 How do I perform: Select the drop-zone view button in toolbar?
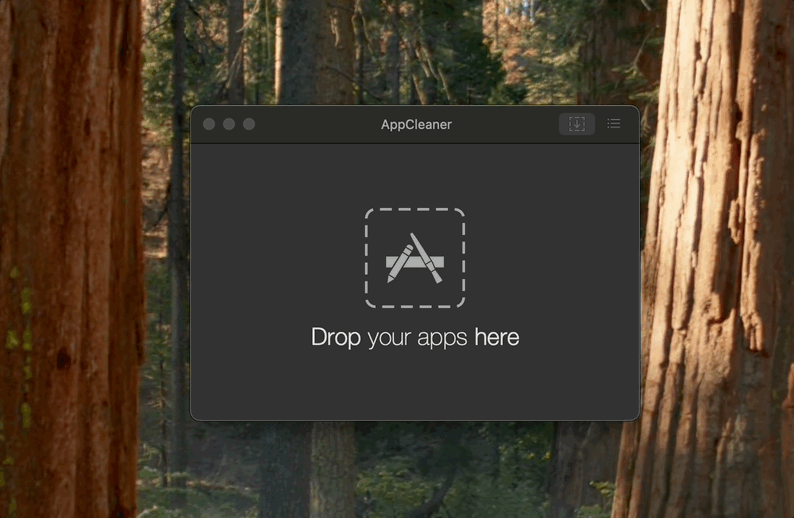577,124
